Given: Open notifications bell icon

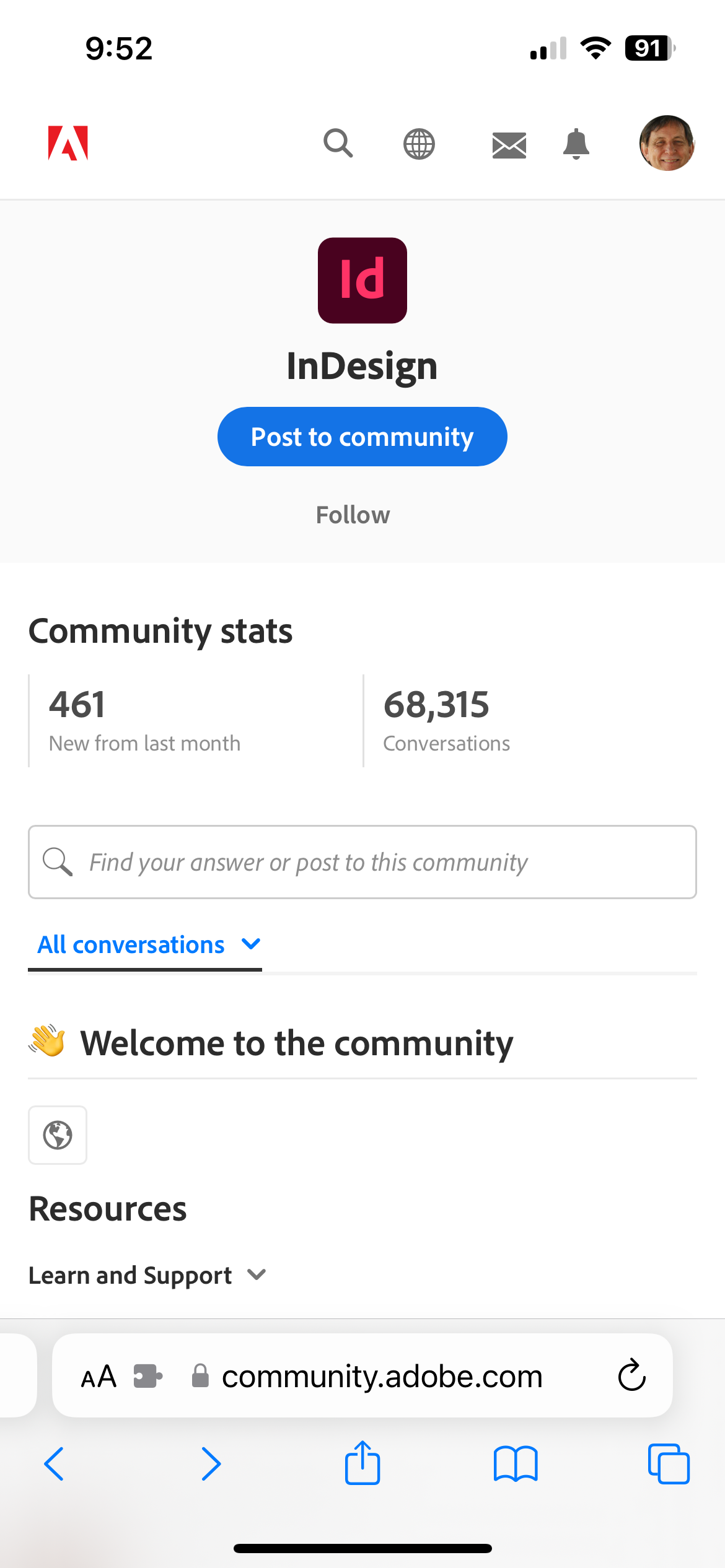Looking at the screenshot, I should click(576, 144).
